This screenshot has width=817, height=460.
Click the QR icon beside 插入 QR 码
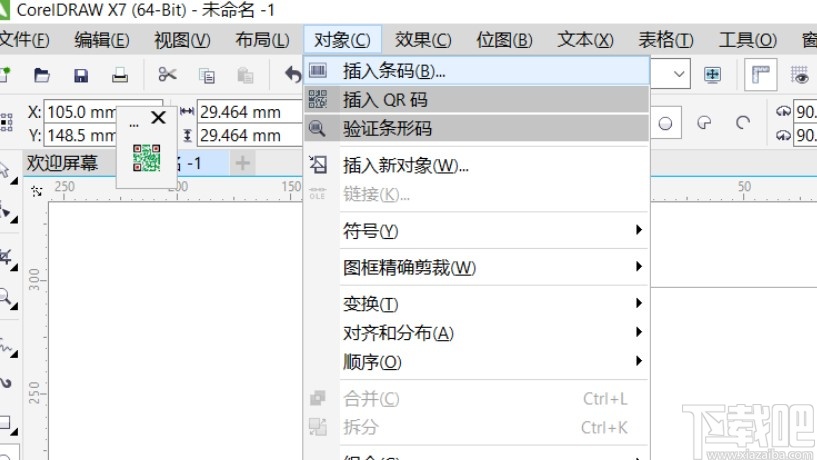click(318, 99)
